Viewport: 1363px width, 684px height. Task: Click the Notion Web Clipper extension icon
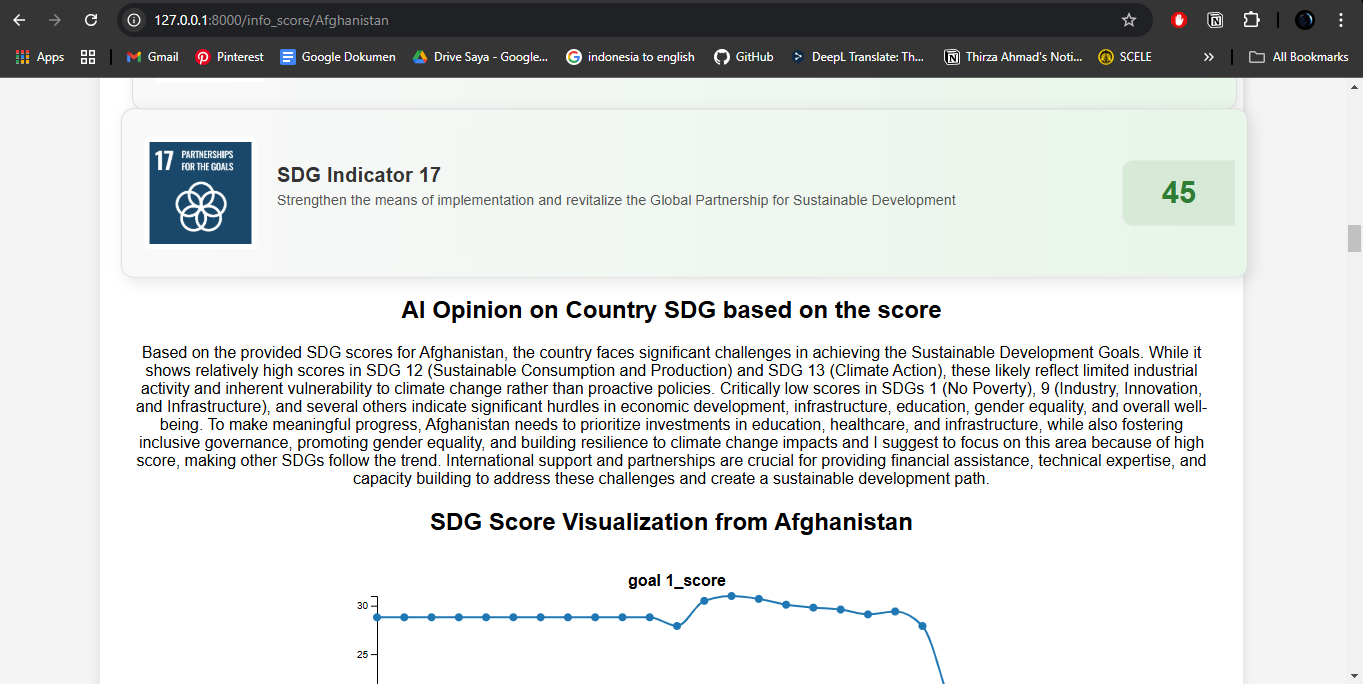pyautogui.click(x=1216, y=19)
